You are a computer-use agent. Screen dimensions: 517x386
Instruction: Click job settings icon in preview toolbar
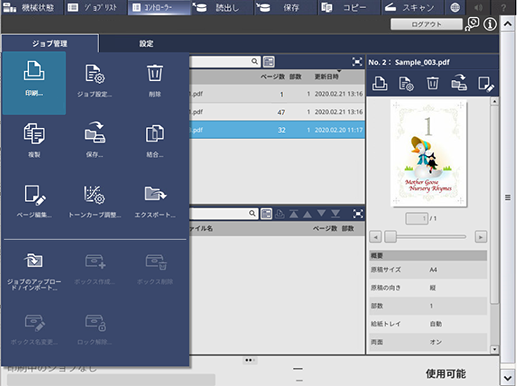(x=406, y=83)
